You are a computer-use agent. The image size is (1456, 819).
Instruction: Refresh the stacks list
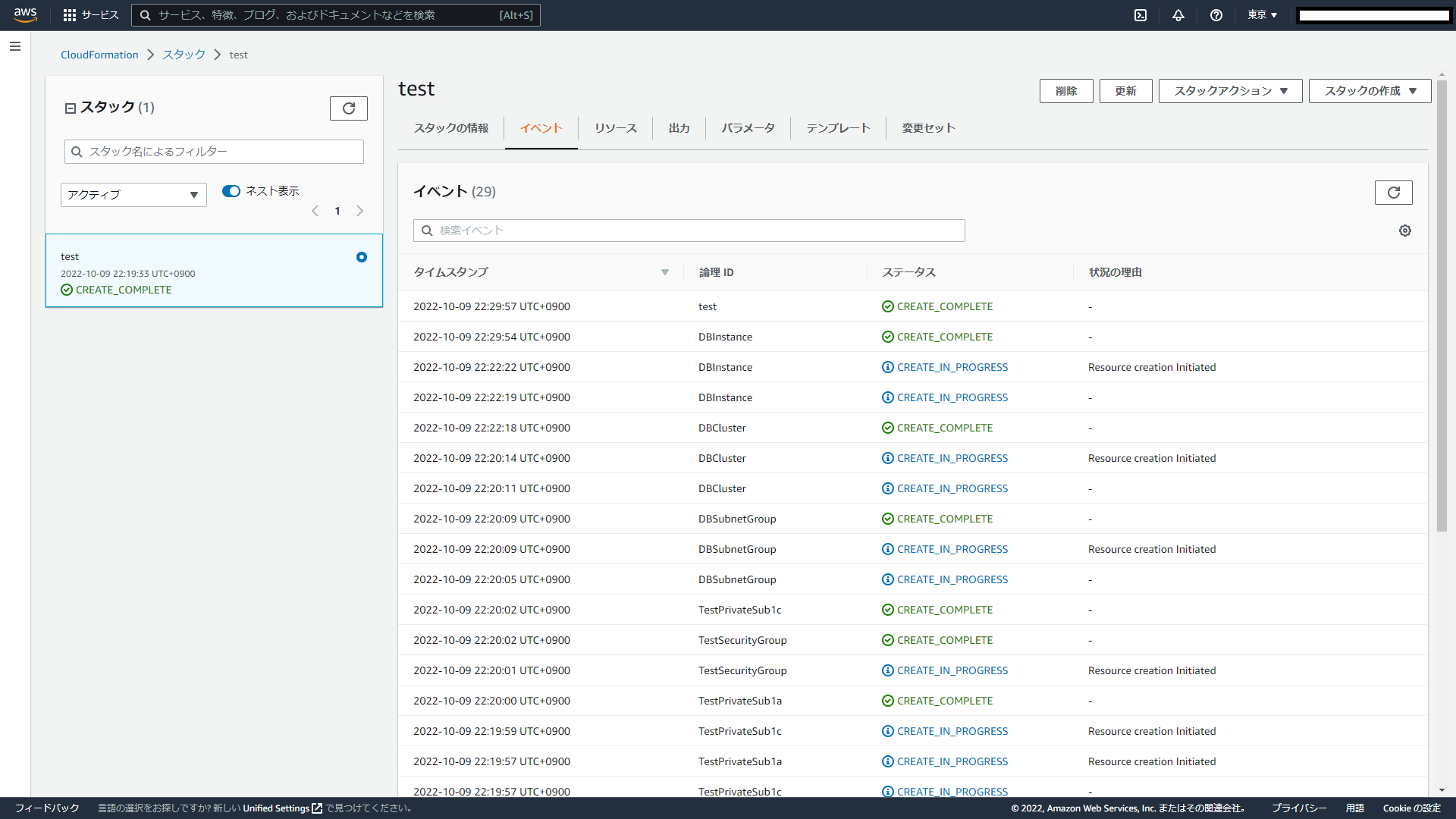point(349,108)
